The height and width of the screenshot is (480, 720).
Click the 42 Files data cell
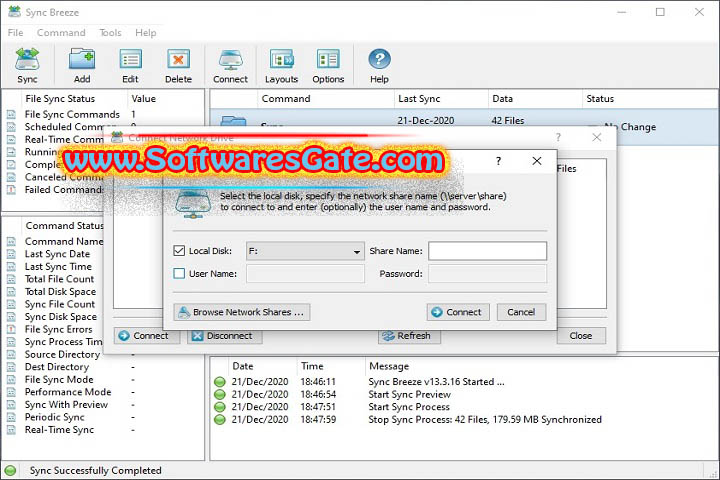pos(507,120)
